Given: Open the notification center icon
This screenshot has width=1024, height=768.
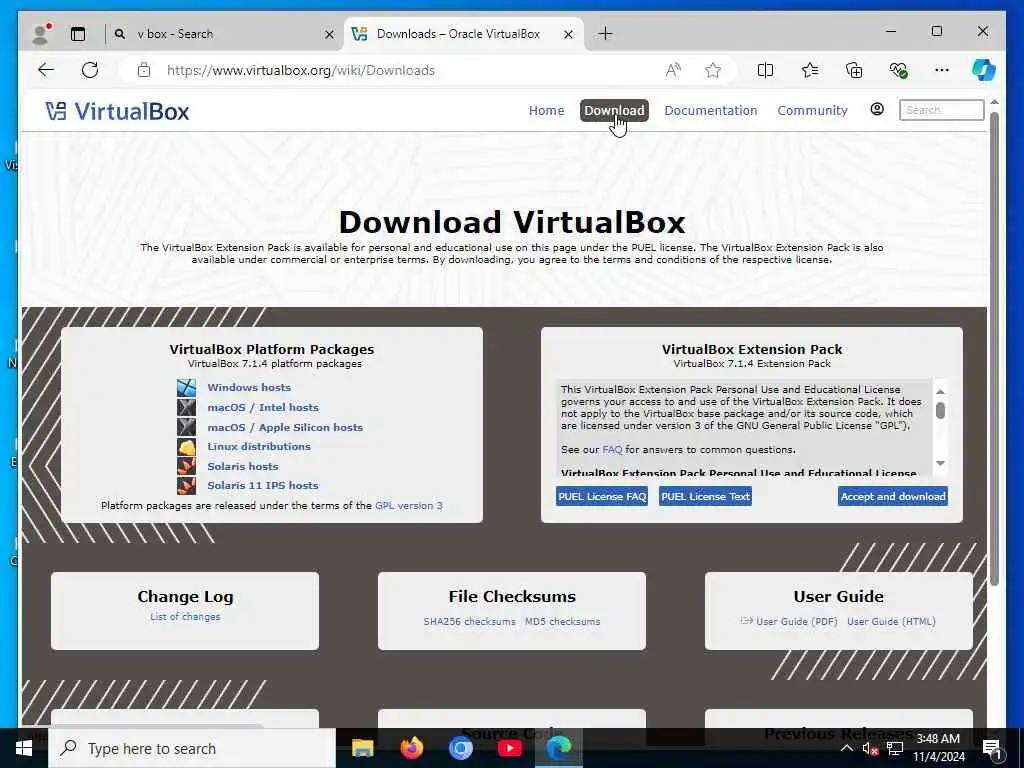Looking at the screenshot, I should click(x=992, y=749).
